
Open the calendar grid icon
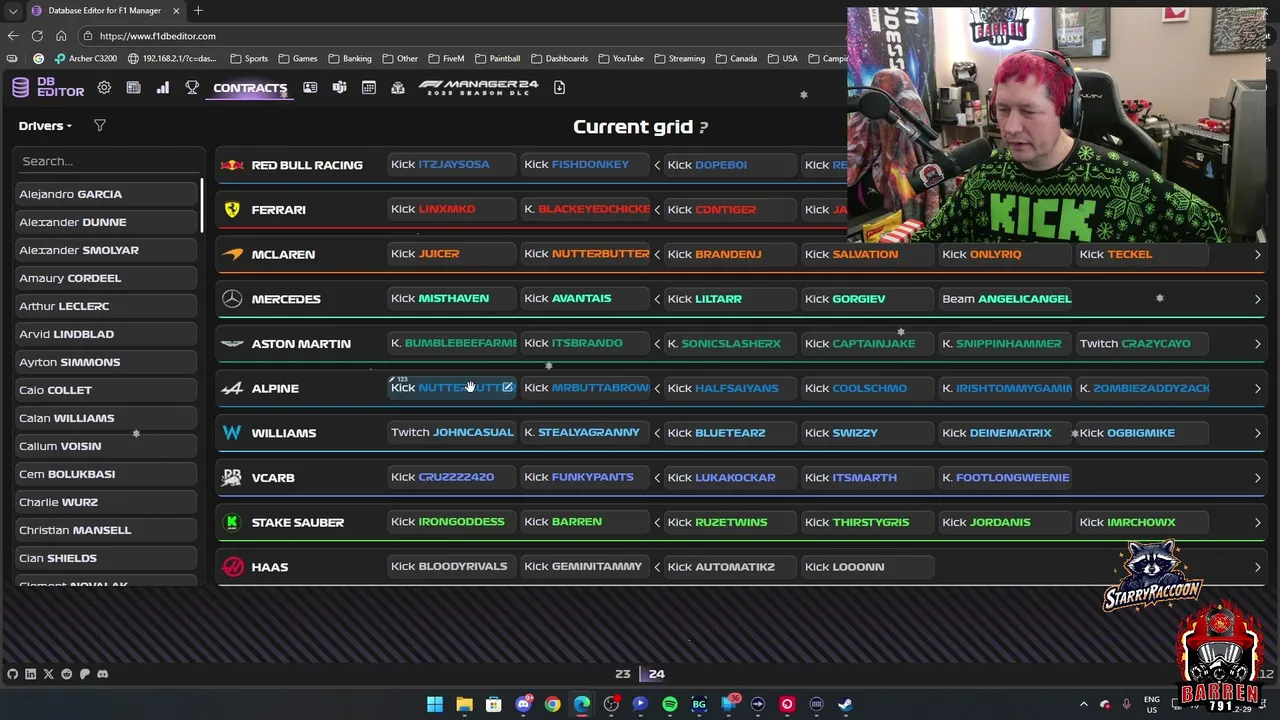click(369, 88)
